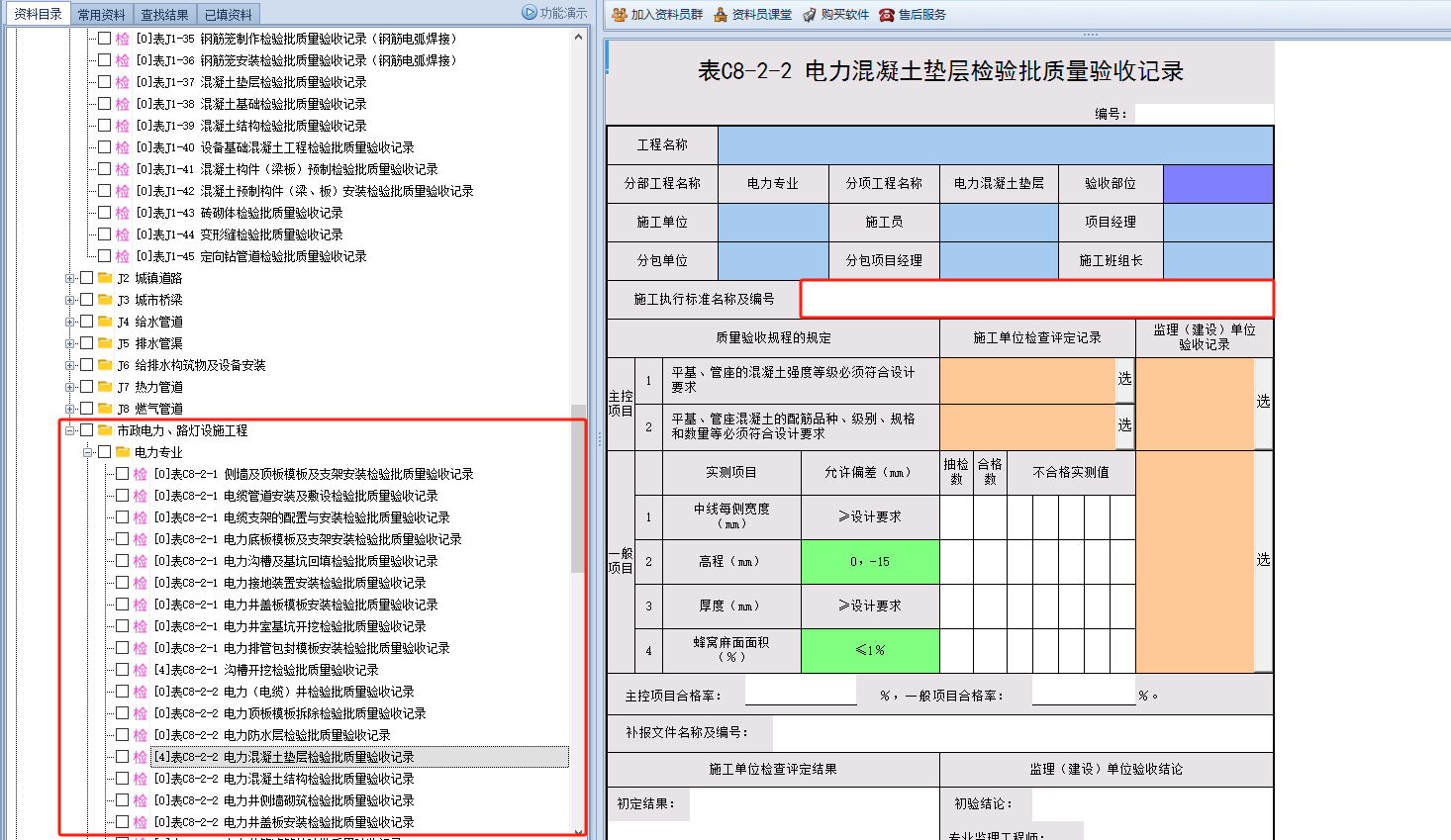This screenshot has width=1451, height=840.
Task: Click the 检 icon for 表J1-35 钢筋笼制作
Action: (x=123, y=39)
